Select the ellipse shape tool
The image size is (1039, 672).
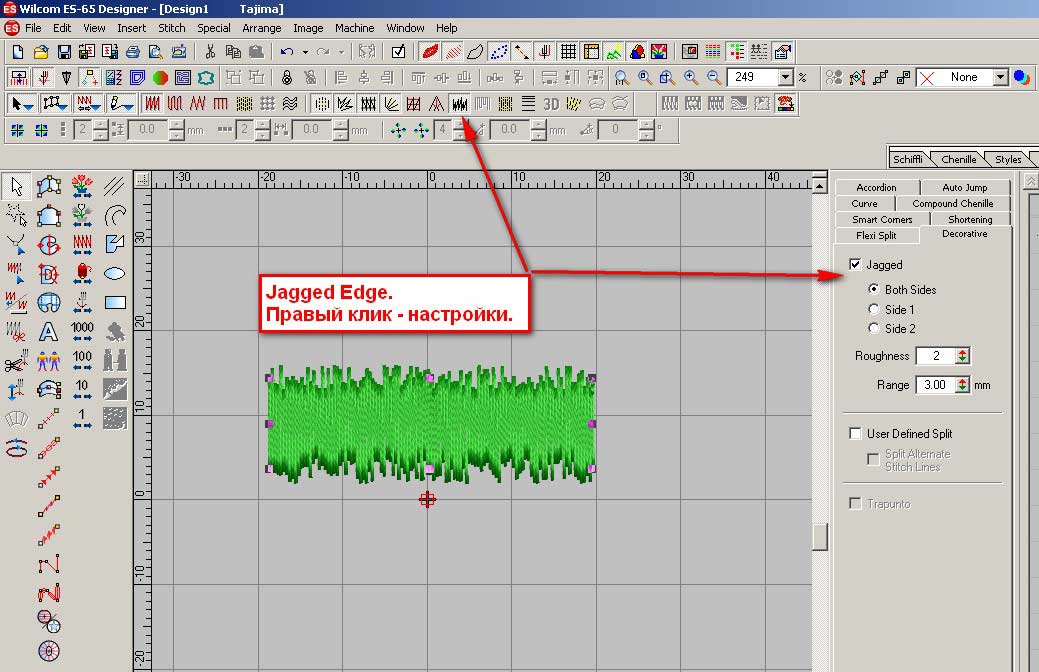(115, 273)
